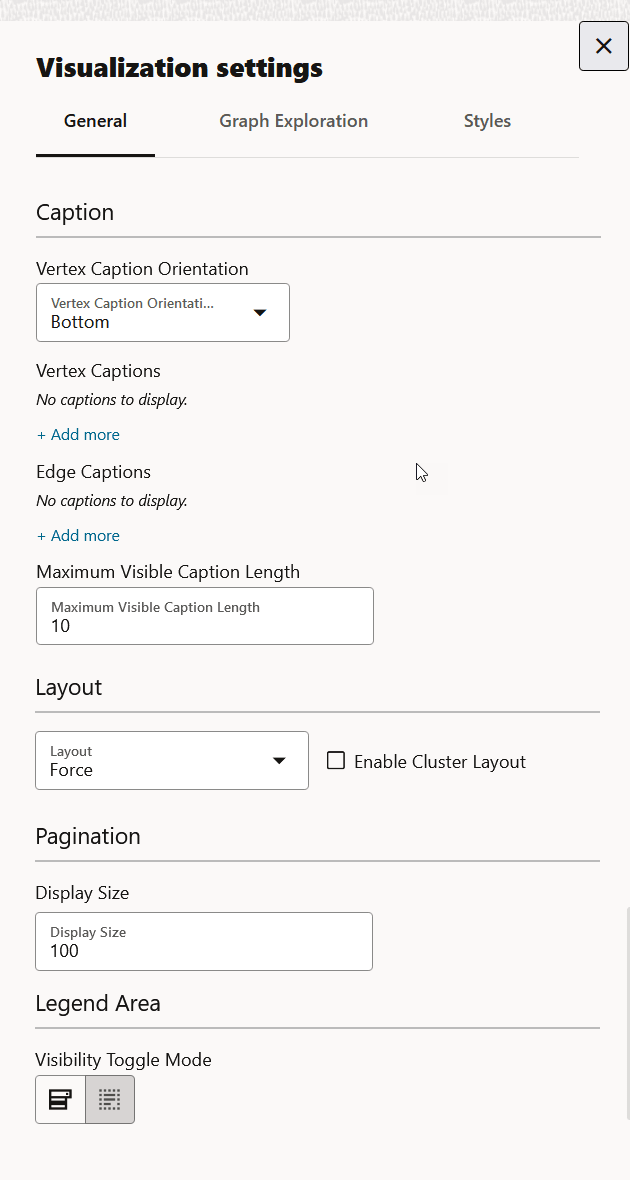Open the Vertex Caption Orientation dropdown
This screenshot has height=1180, width=630.
pos(162,313)
